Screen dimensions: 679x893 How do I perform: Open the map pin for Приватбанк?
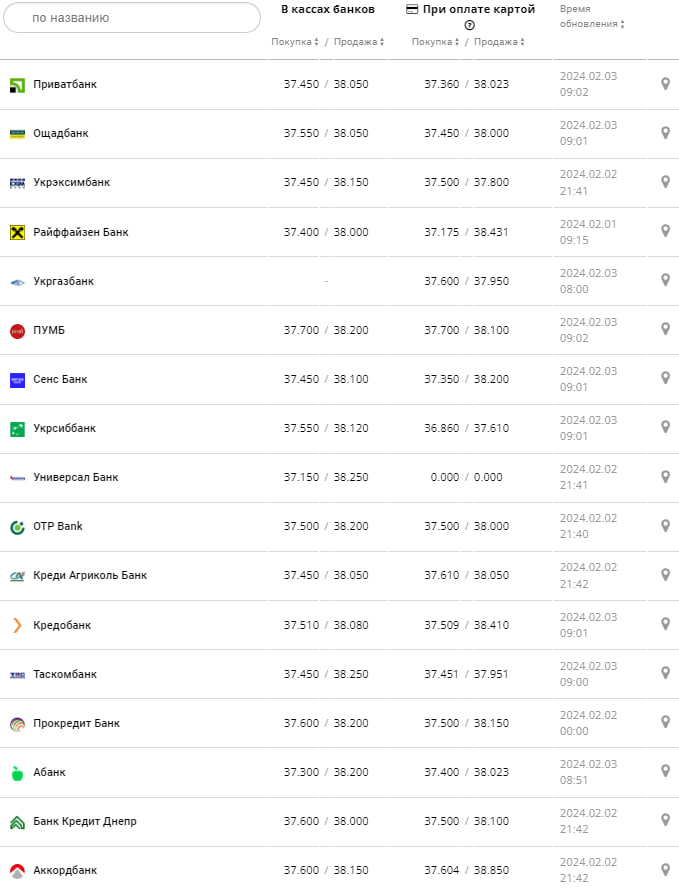coord(665,84)
